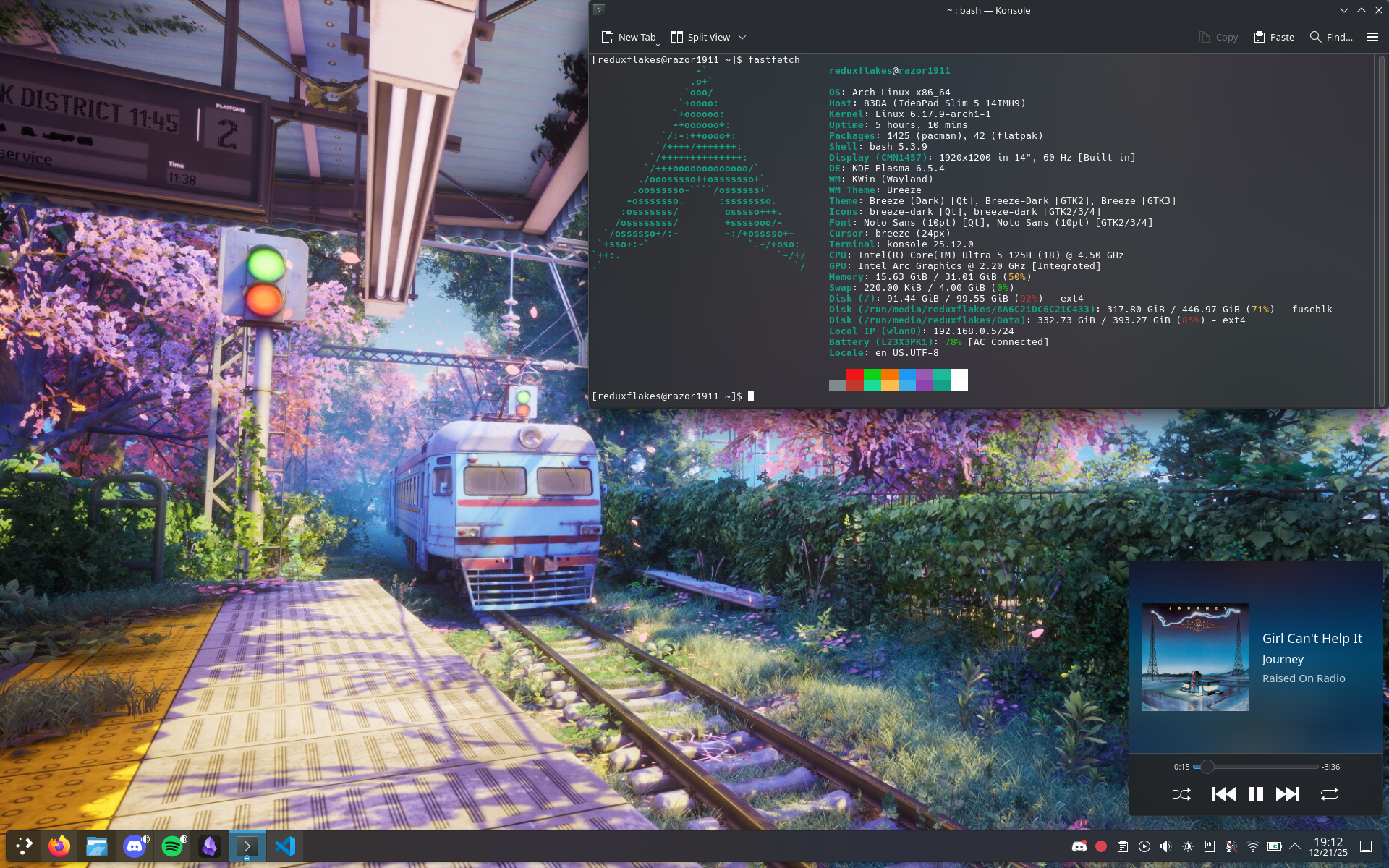Click the New Tab button in Konsole
This screenshot has height=868, width=1389.
[x=629, y=37]
